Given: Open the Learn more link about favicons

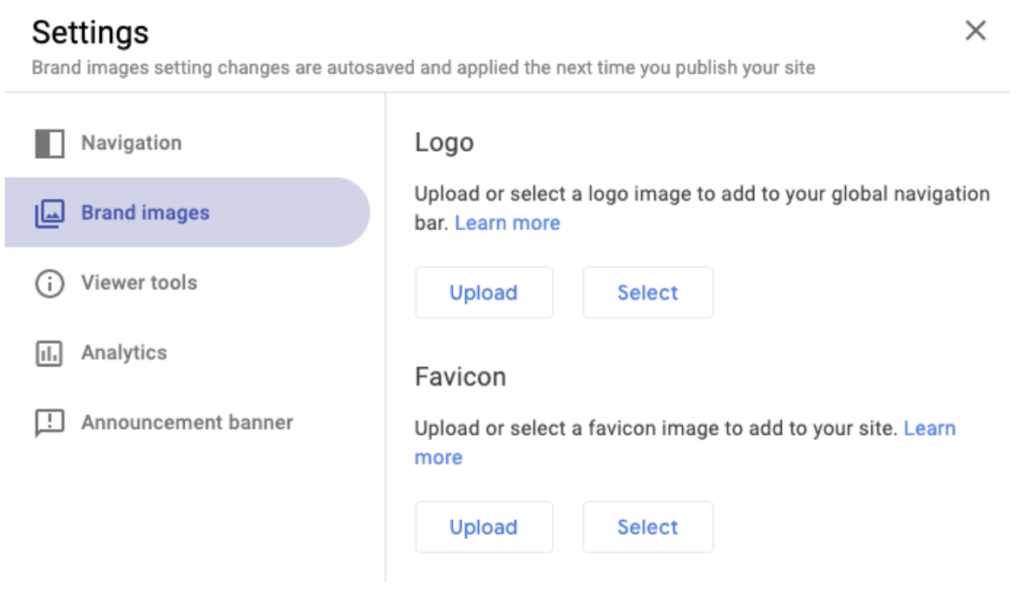Looking at the screenshot, I should [x=930, y=428].
